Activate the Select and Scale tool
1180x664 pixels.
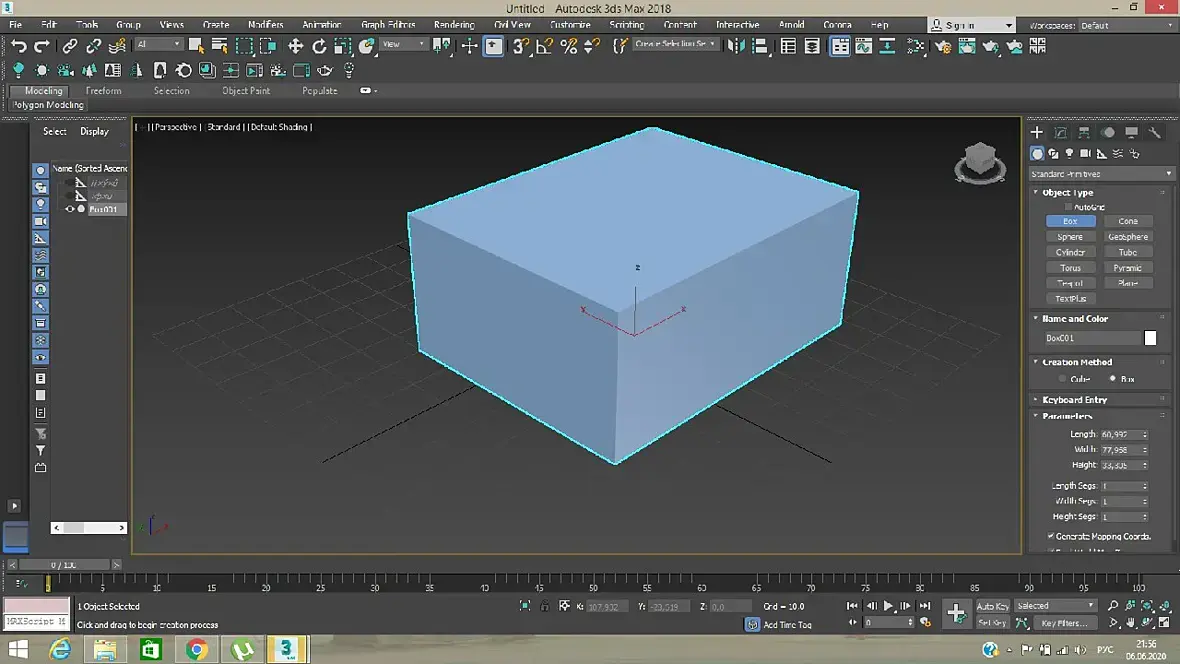click(342, 47)
